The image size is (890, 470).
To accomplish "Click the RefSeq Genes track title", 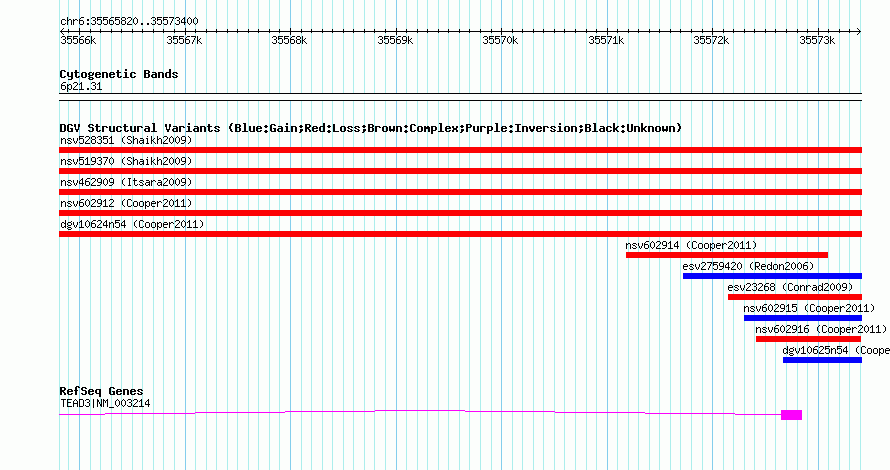I will tap(101, 391).
